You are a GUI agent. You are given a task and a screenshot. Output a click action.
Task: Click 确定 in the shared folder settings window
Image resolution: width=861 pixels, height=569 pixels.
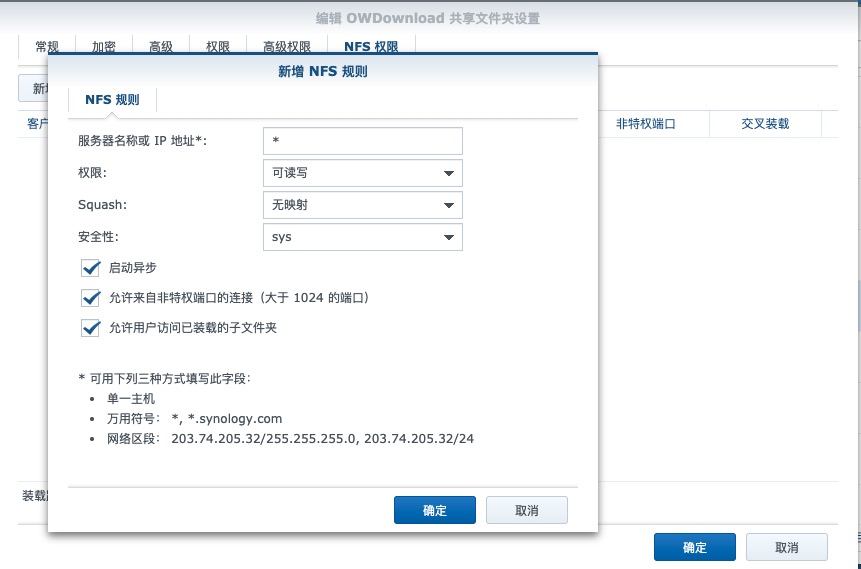point(694,548)
